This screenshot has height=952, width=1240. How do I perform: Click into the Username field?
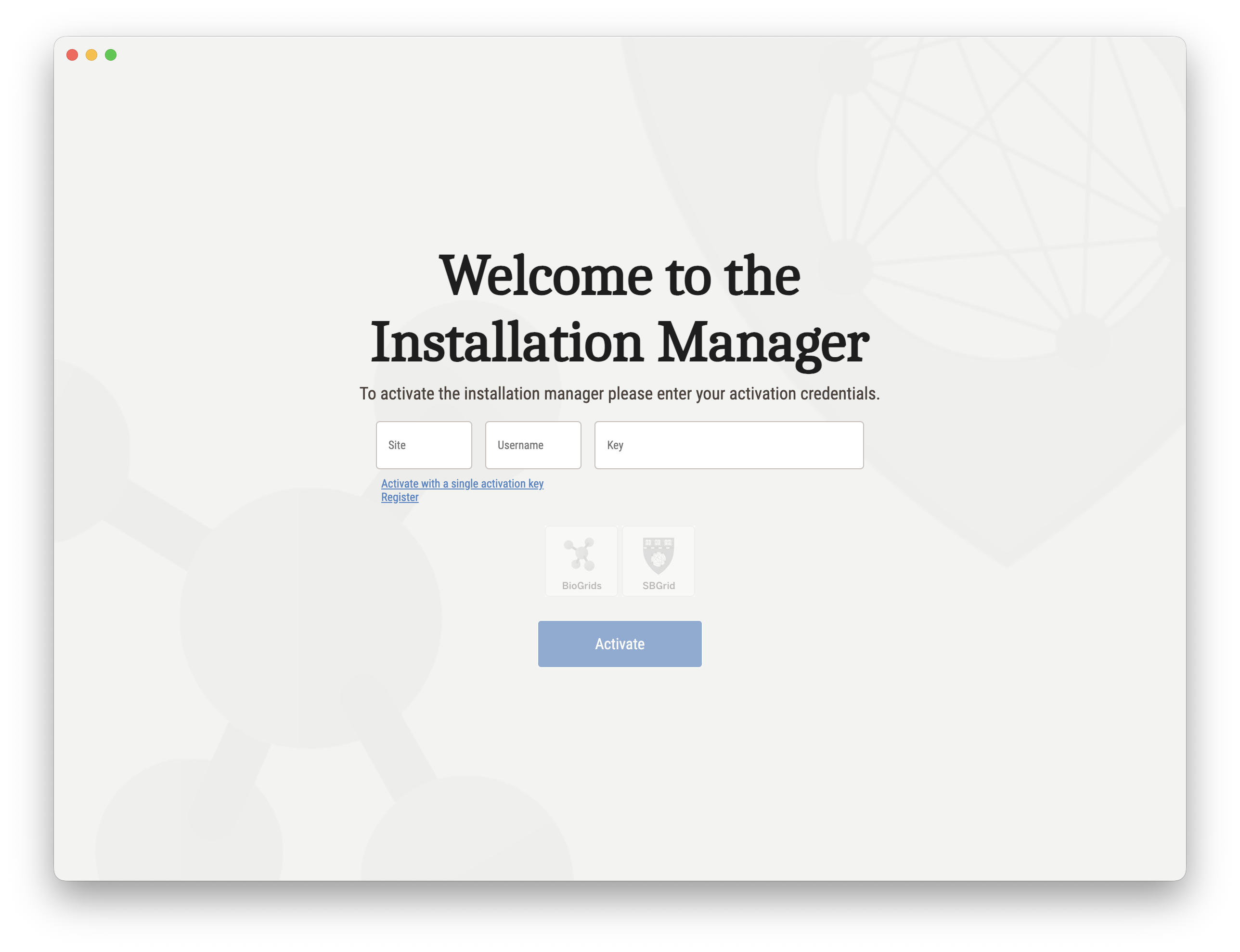click(533, 445)
